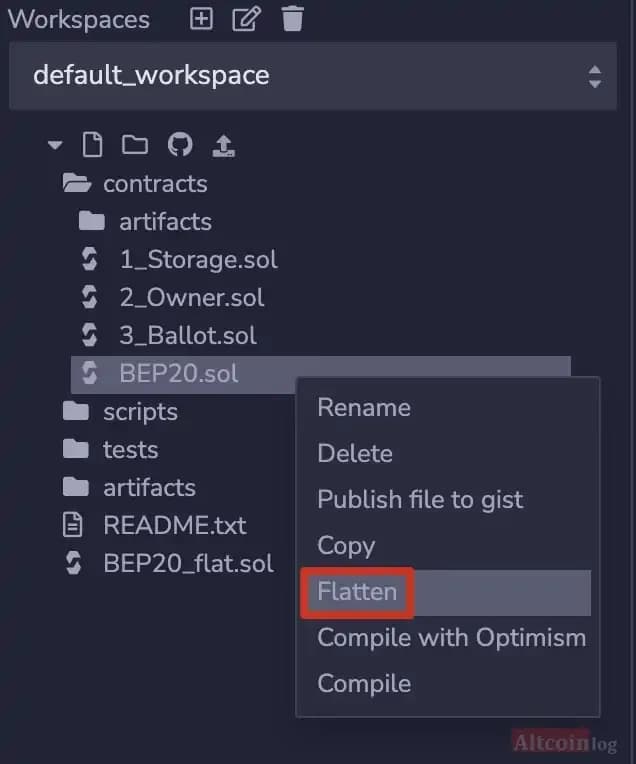Upload local file icon

coord(224,146)
